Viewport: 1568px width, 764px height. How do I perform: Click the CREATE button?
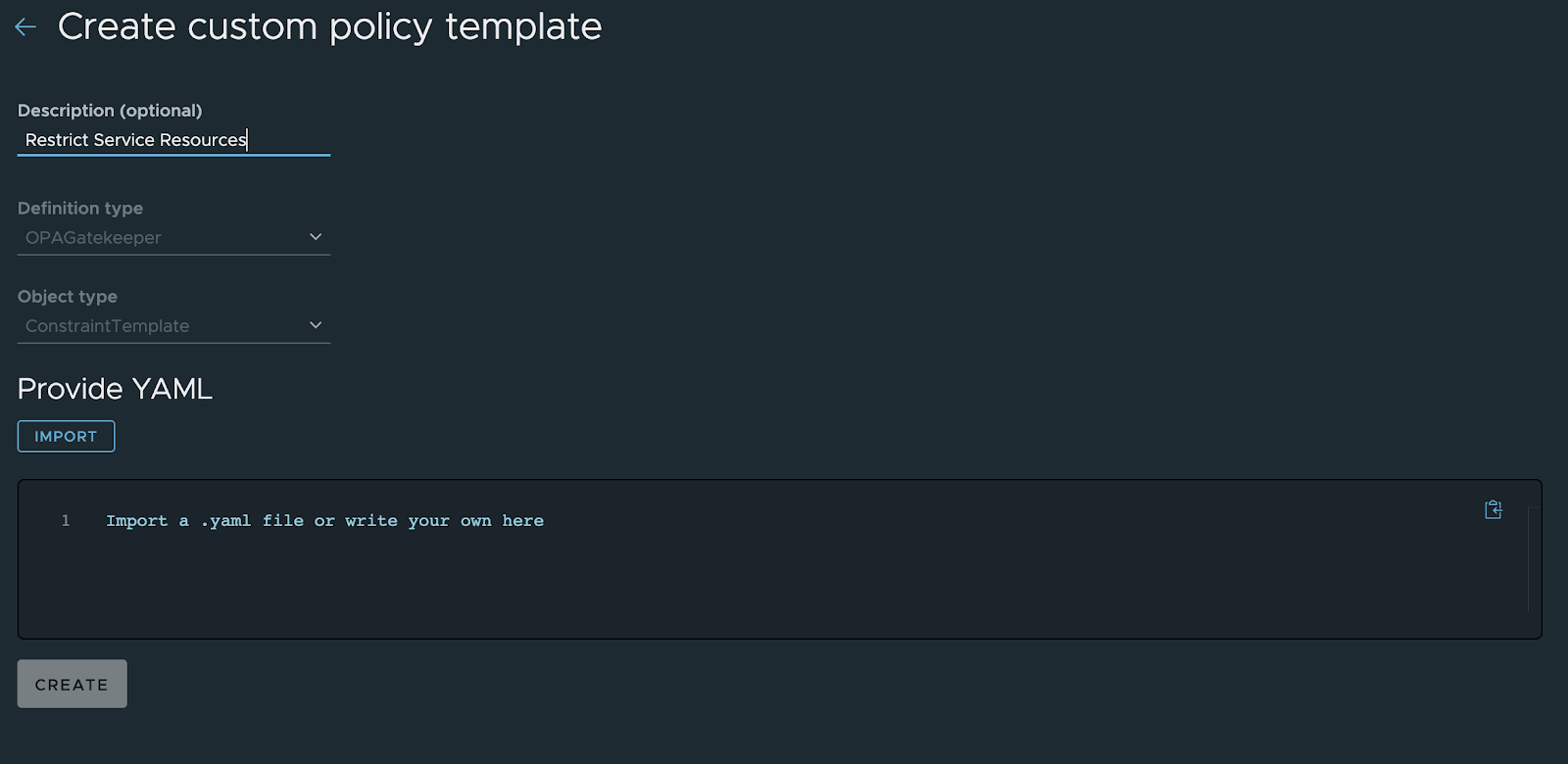pos(72,684)
